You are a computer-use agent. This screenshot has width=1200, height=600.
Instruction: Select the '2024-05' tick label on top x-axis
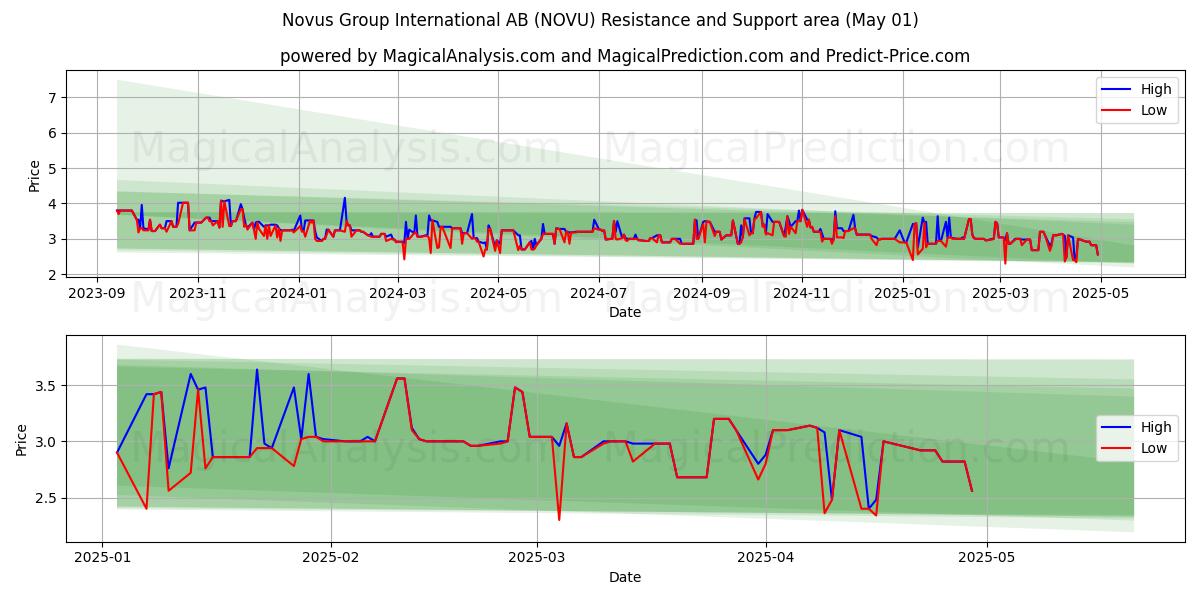[x=499, y=293]
